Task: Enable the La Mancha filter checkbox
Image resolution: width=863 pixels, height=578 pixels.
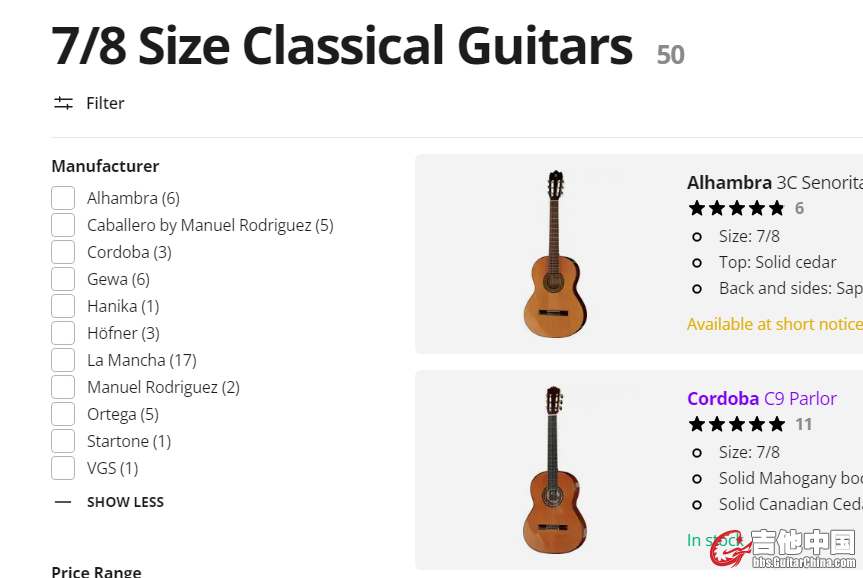Action: pos(63,360)
